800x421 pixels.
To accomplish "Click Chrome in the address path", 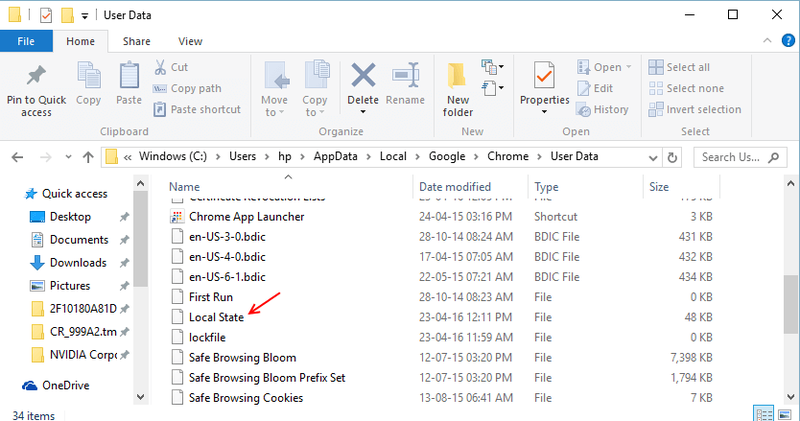I will point(508,156).
